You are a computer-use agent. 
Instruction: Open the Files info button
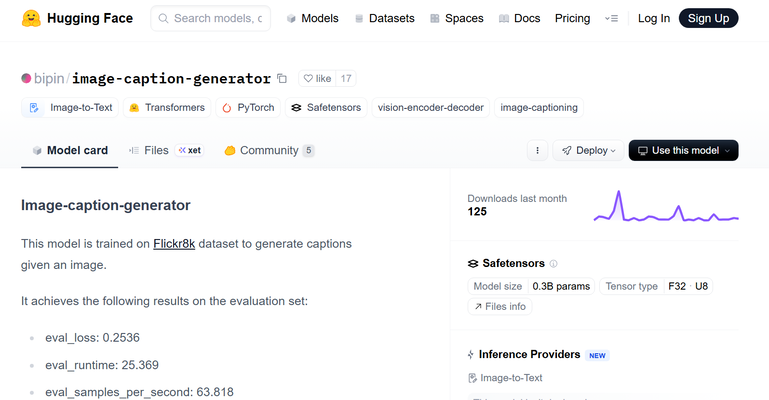point(500,306)
